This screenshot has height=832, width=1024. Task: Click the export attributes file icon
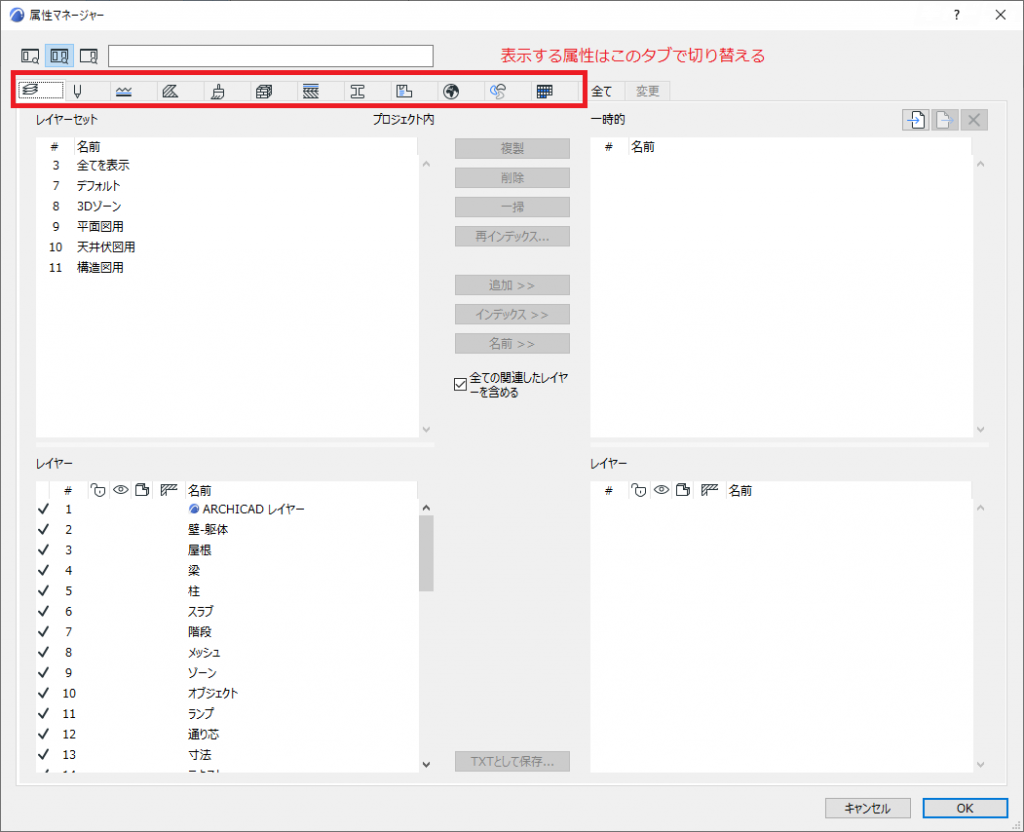click(945, 120)
